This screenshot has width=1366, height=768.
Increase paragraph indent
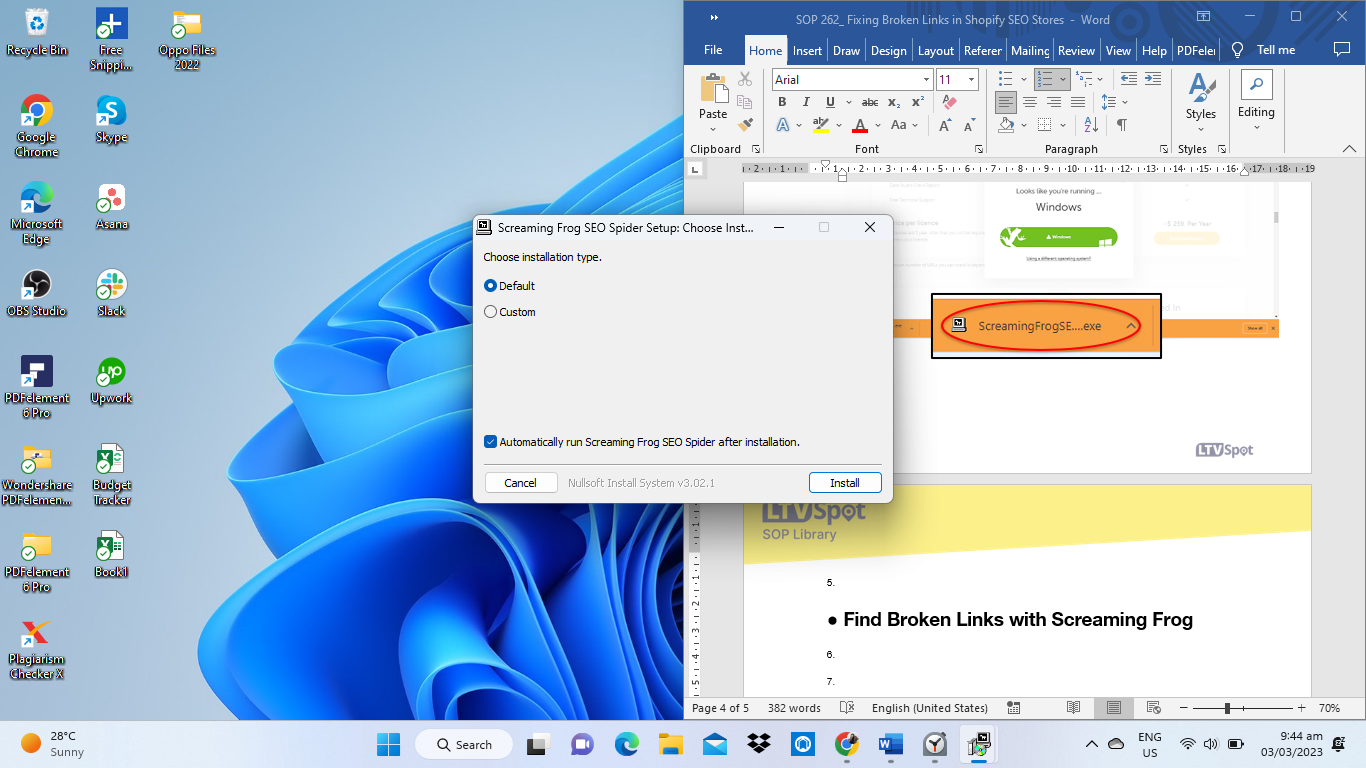pos(1154,79)
